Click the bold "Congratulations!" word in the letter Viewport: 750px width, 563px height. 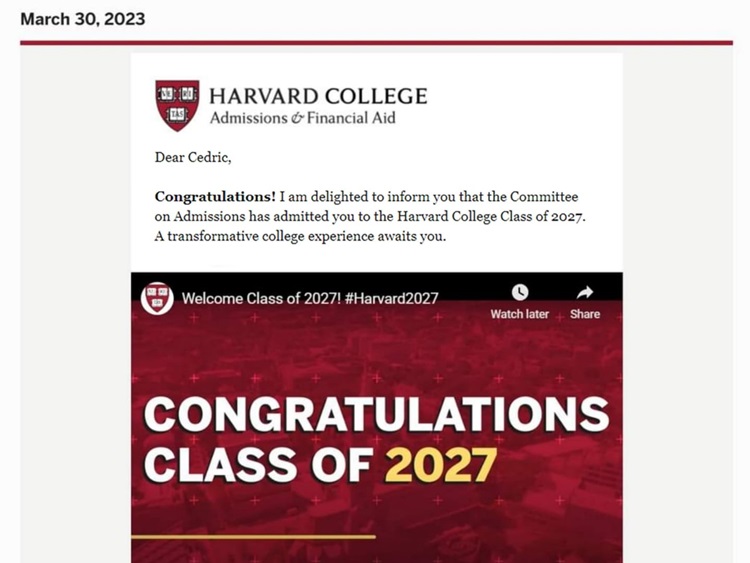(x=215, y=197)
